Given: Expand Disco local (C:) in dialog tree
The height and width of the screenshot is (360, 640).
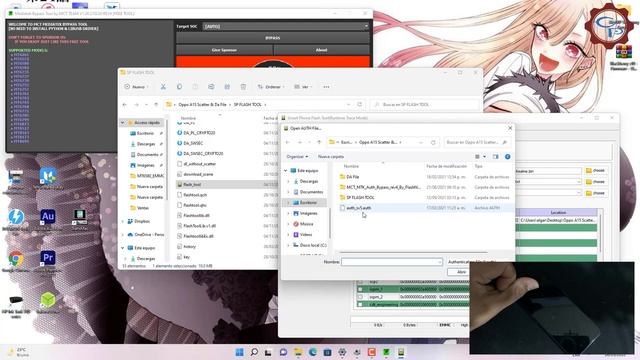Looking at the screenshot, I should [289, 245].
